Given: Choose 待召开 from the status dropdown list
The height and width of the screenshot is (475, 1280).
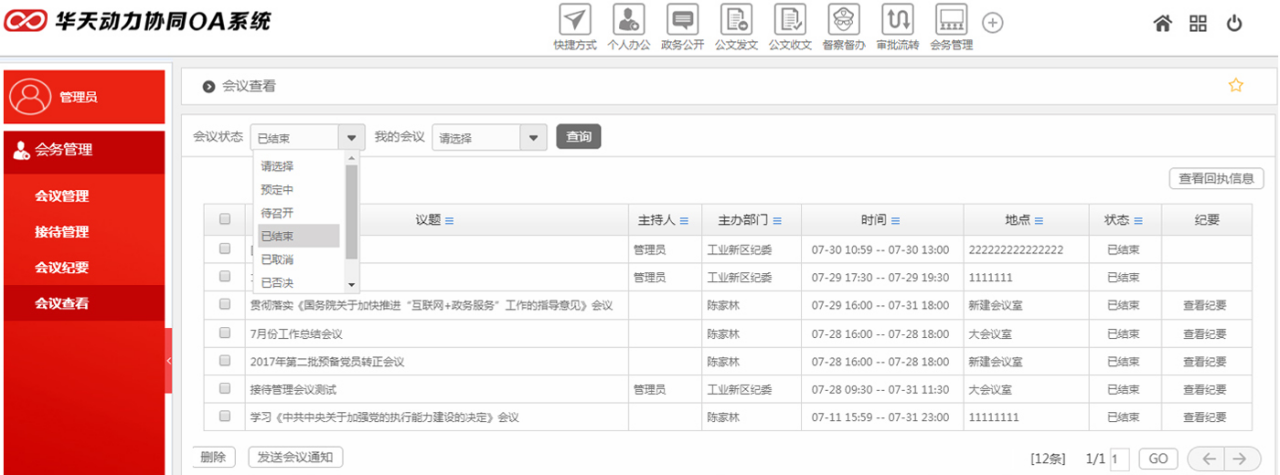Looking at the screenshot, I should coord(277,213).
